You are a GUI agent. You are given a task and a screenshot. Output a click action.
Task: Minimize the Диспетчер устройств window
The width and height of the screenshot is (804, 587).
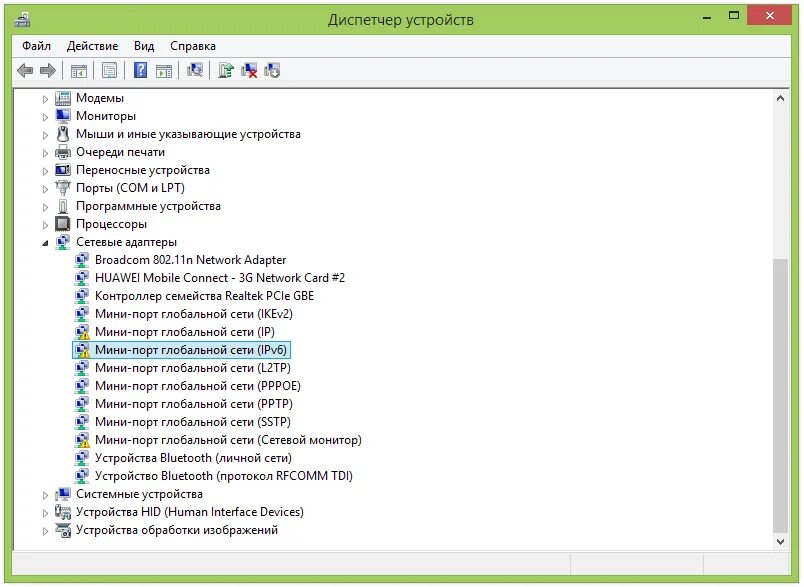pyautogui.click(x=708, y=17)
